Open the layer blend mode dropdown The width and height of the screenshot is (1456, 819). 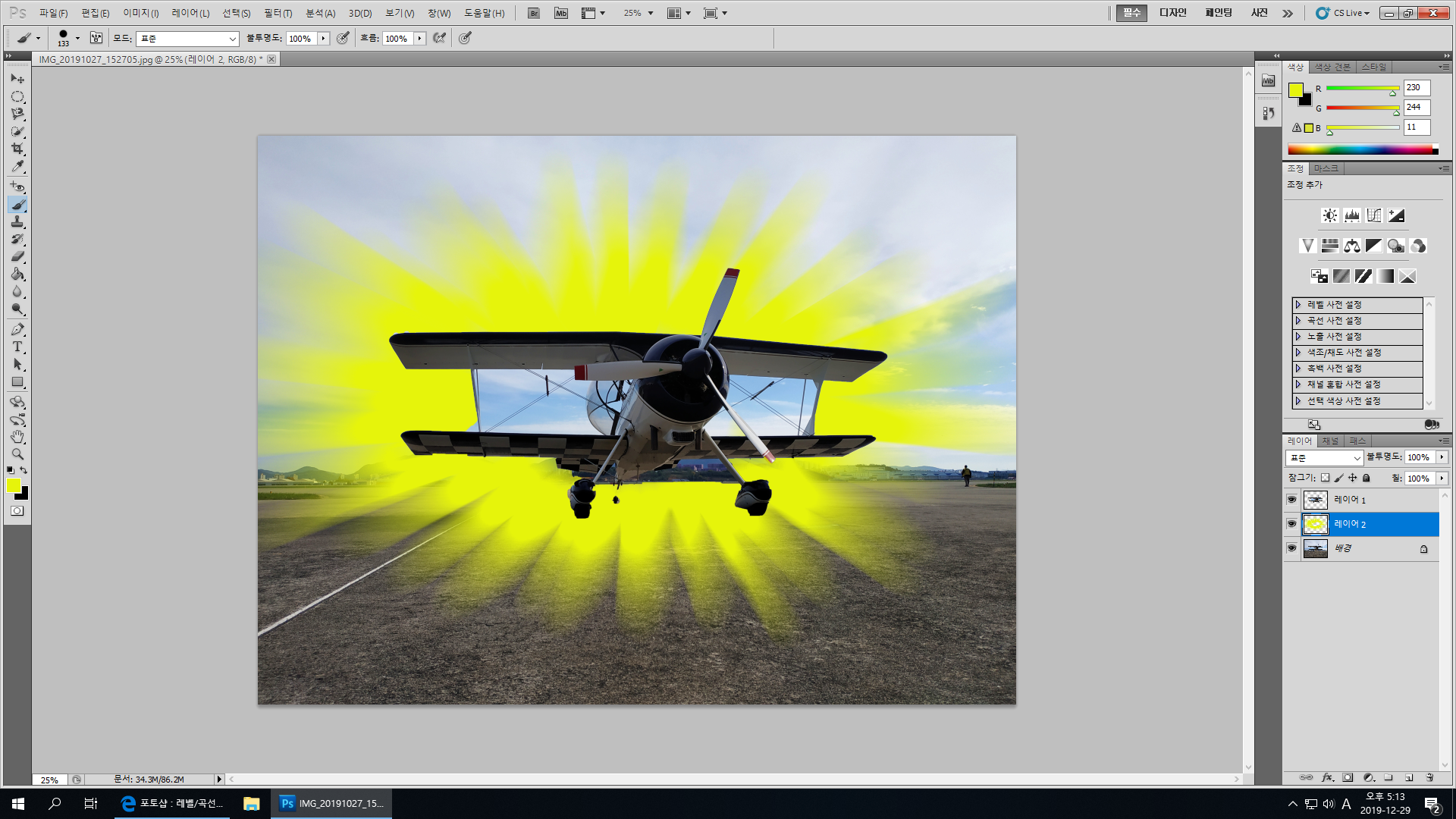(1324, 458)
